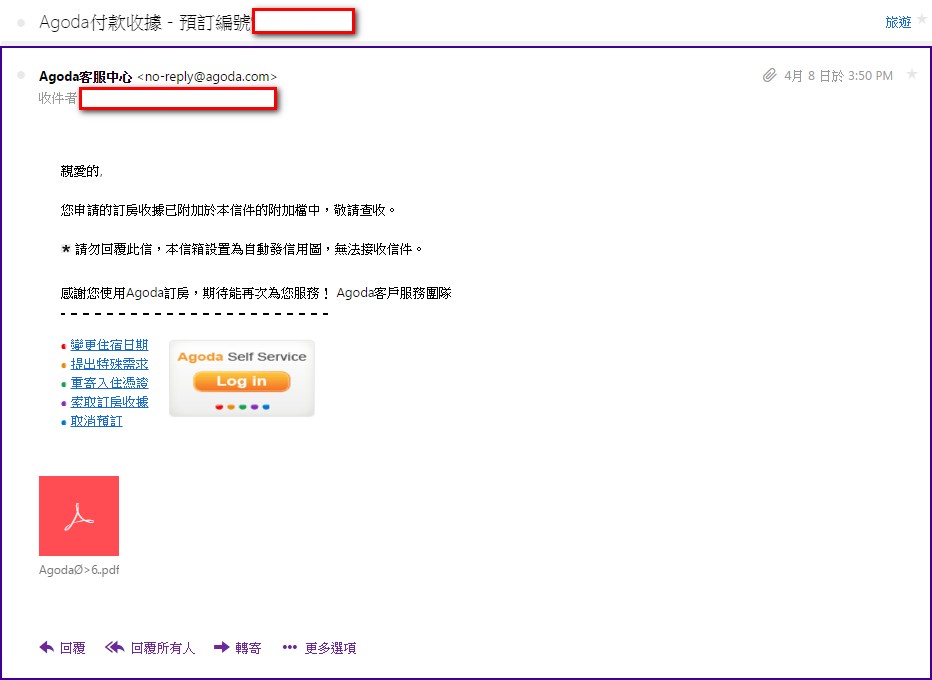This screenshot has height=680, width=932.
Task: Open the 變更住宿日期 link
Action: (109, 345)
